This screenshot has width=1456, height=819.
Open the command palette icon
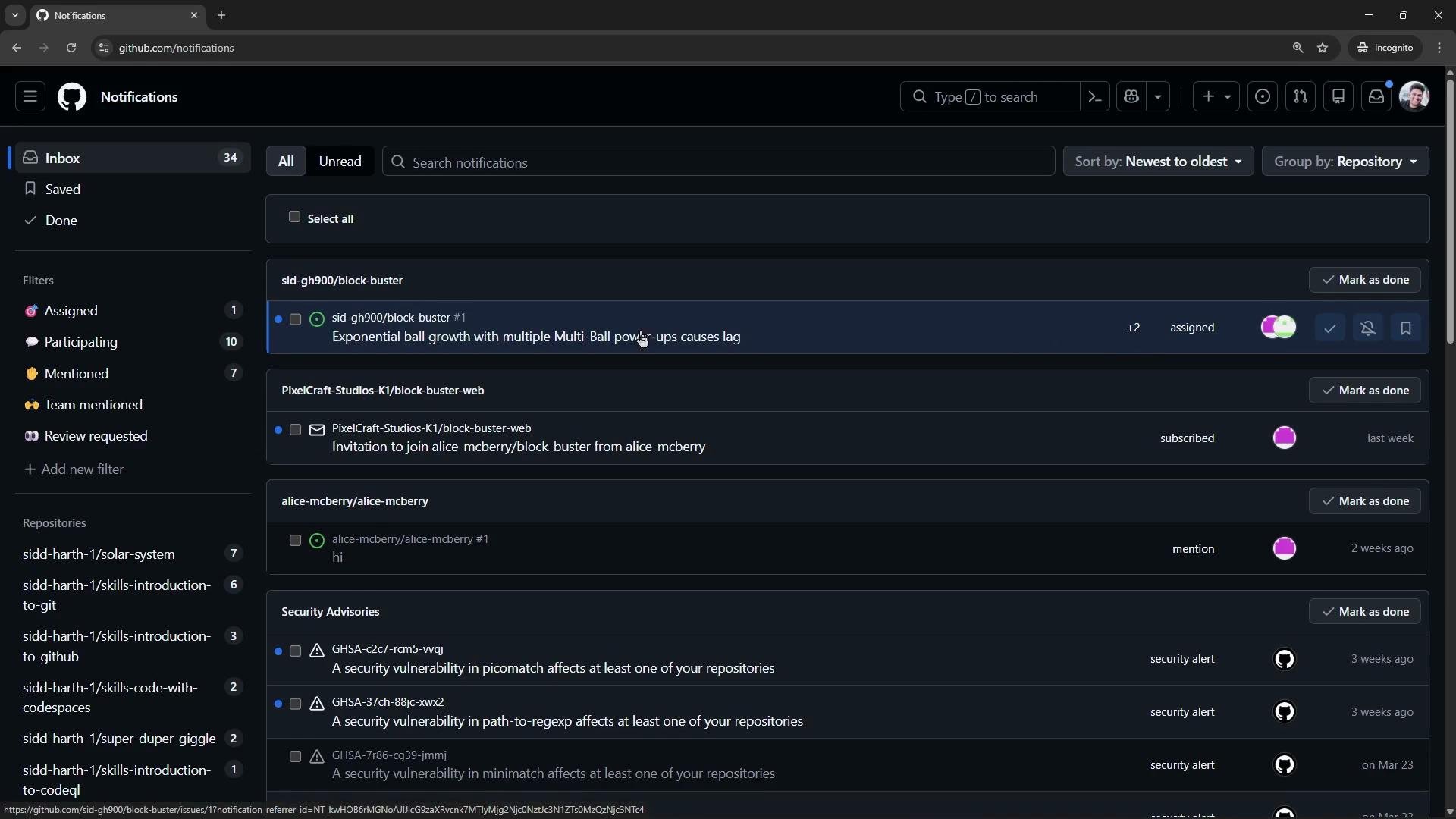[1095, 97]
